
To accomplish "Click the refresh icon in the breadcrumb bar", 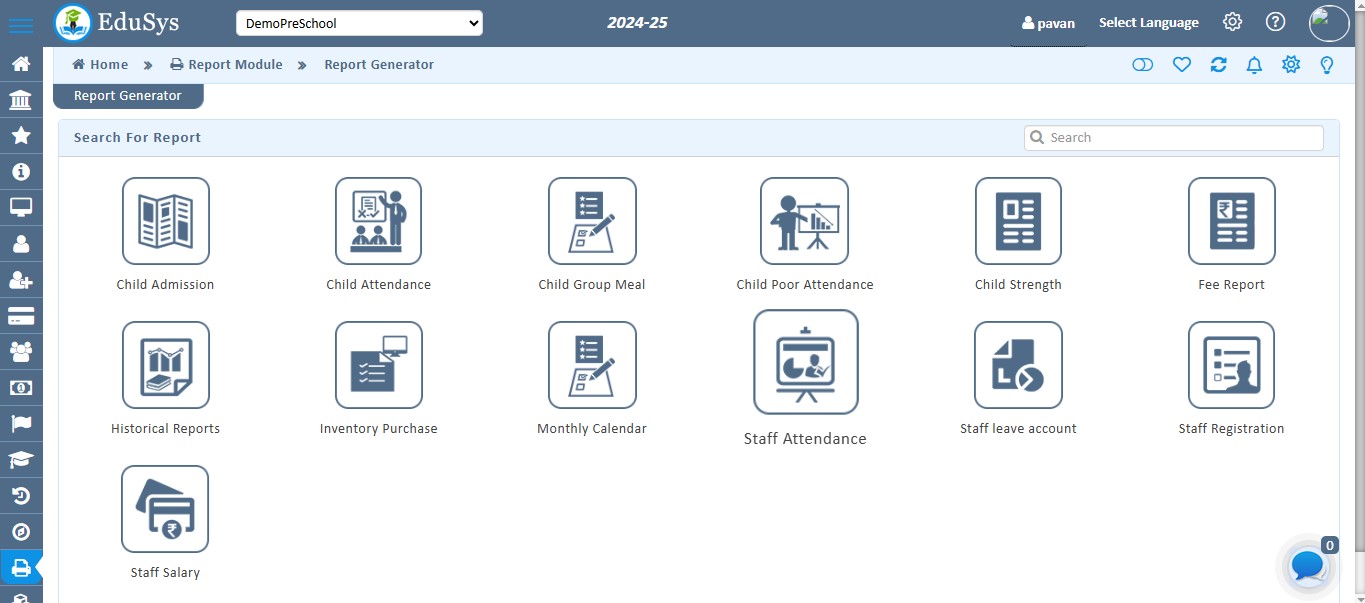I will (x=1218, y=64).
